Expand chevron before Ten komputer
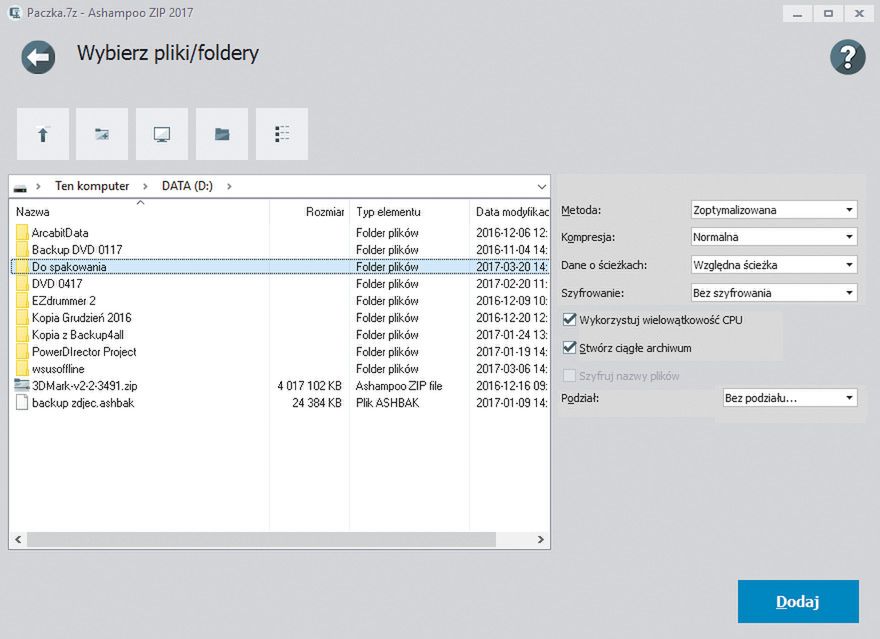 click(x=38, y=186)
